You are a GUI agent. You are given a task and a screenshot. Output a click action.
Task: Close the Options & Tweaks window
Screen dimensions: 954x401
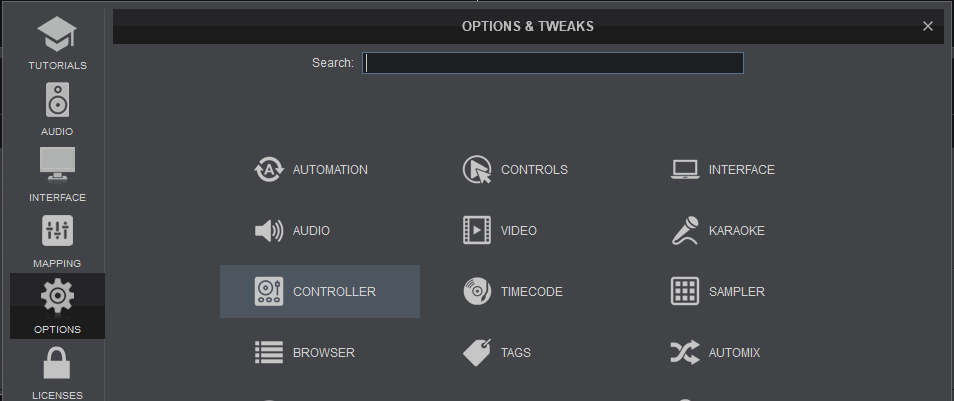(928, 26)
